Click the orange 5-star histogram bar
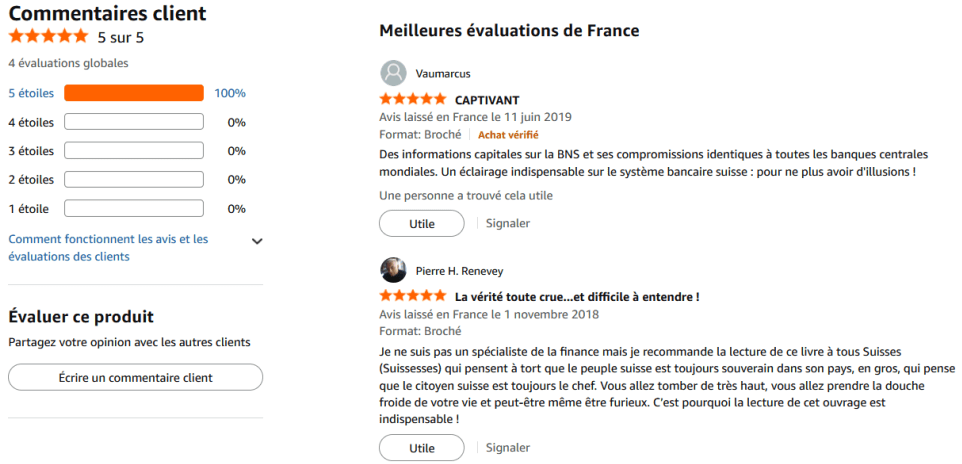962x464 pixels. pyautogui.click(x=134, y=93)
